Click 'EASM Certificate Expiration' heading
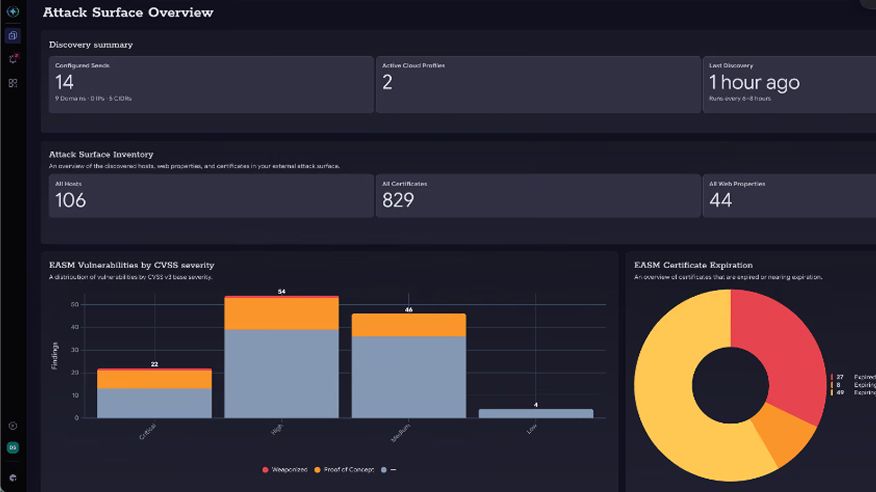Viewport: 876px width, 492px height. point(693,265)
